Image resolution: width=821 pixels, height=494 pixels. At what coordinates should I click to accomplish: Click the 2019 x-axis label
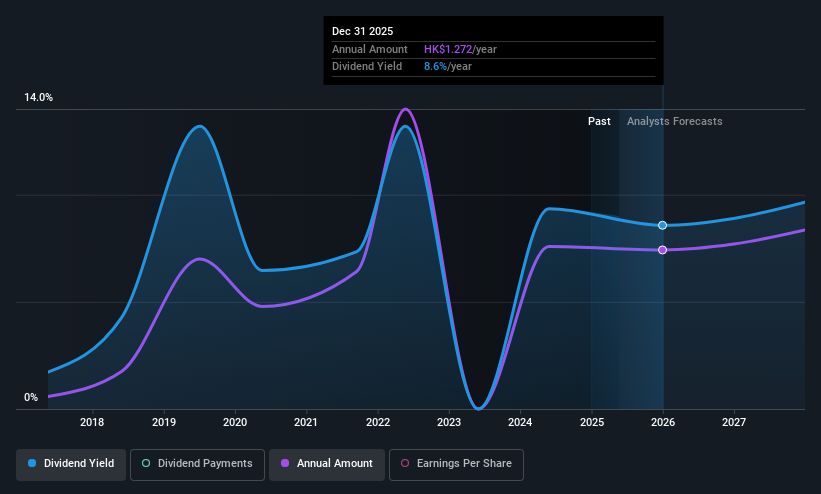click(164, 422)
